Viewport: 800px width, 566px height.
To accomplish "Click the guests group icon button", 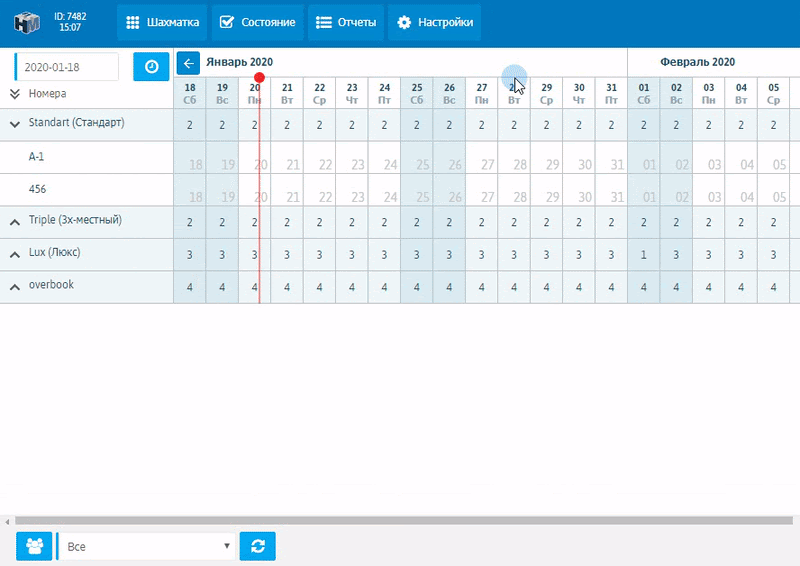I will [35, 546].
